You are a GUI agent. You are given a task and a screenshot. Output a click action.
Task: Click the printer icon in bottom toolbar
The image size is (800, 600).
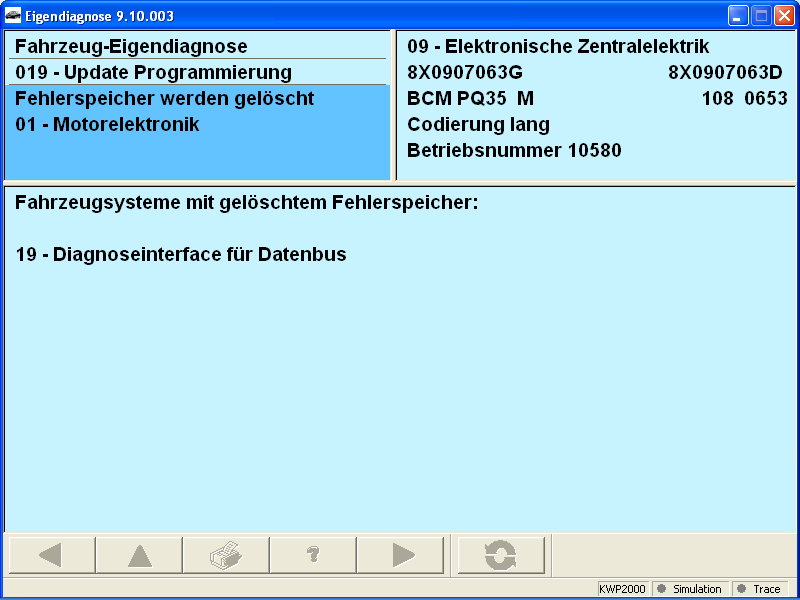(225, 555)
